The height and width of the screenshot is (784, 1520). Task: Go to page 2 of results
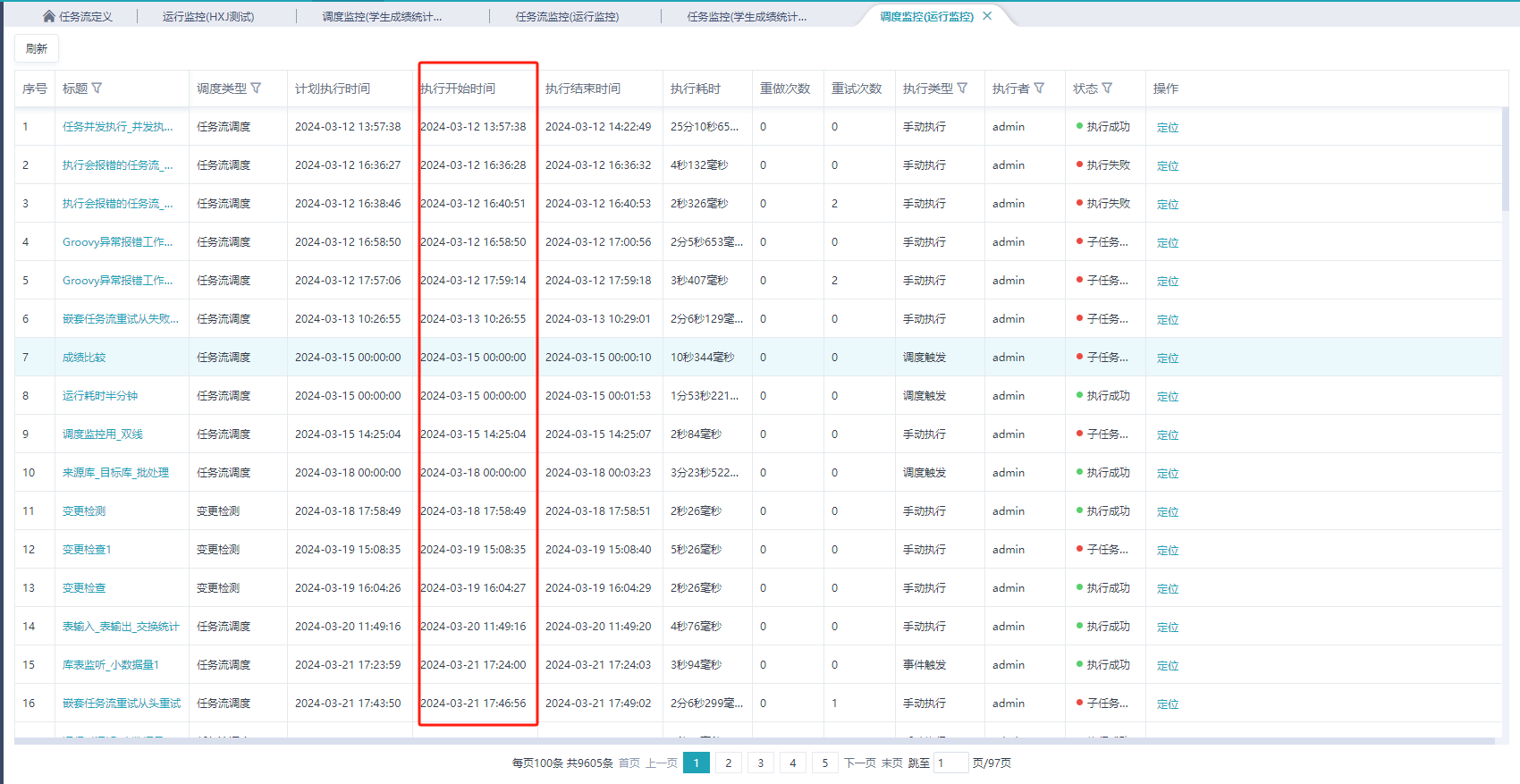[x=728, y=763]
